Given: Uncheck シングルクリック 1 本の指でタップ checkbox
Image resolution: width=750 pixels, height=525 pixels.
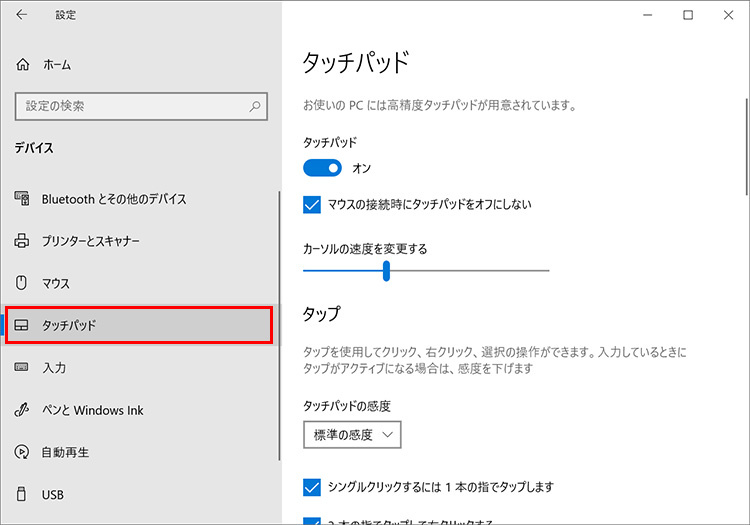Looking at the screenshot, I should click(x=311, y=487).
